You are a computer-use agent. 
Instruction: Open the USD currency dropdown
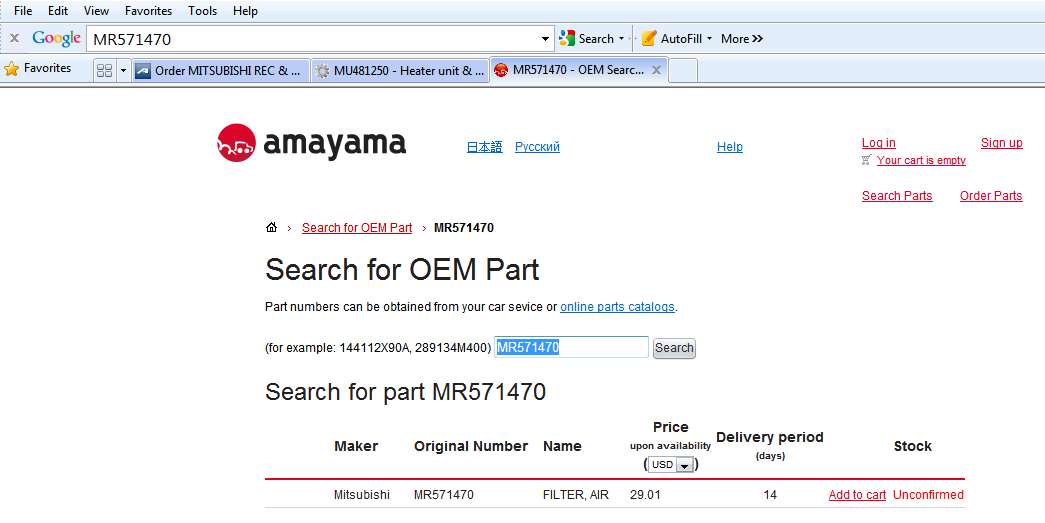(670, 465)
